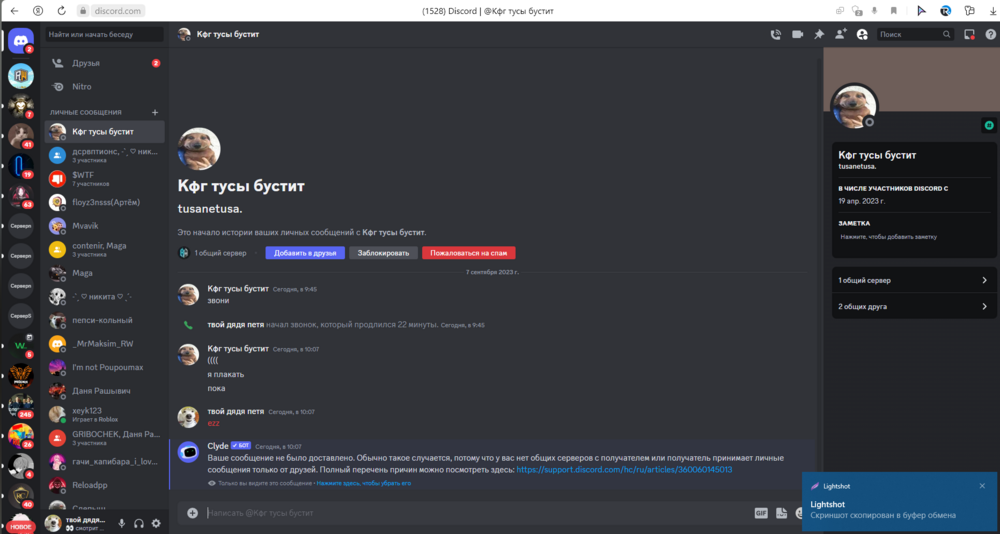Dismiss Clyde message via Нажмите здесь link
Image resolution: width=1000 pixels, height=534 pixels.
(364, 484)
